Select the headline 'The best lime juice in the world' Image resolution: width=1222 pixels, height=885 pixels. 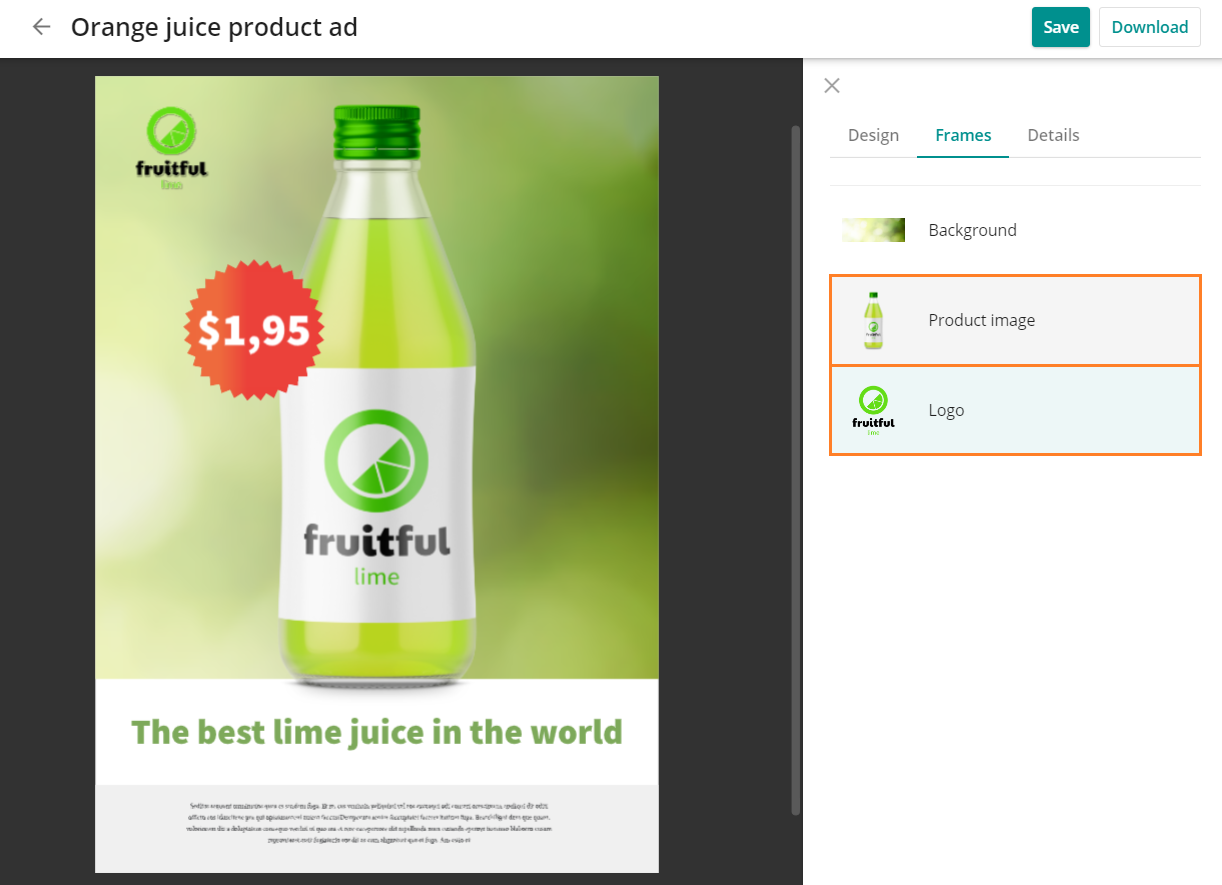[377, 732]
